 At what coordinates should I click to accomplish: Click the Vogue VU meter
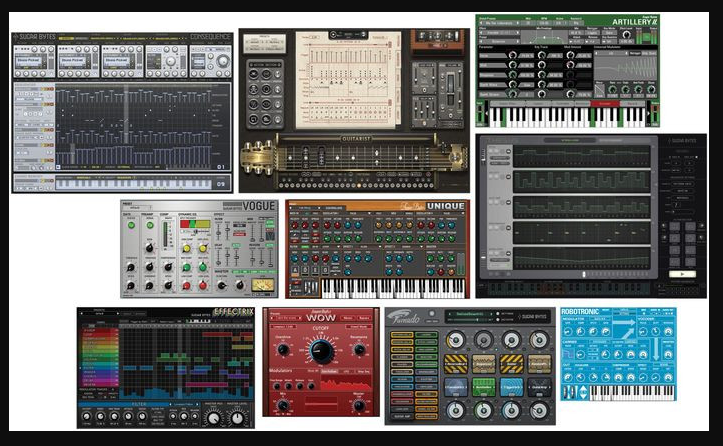pyautogui.click(x=262, y=285)
